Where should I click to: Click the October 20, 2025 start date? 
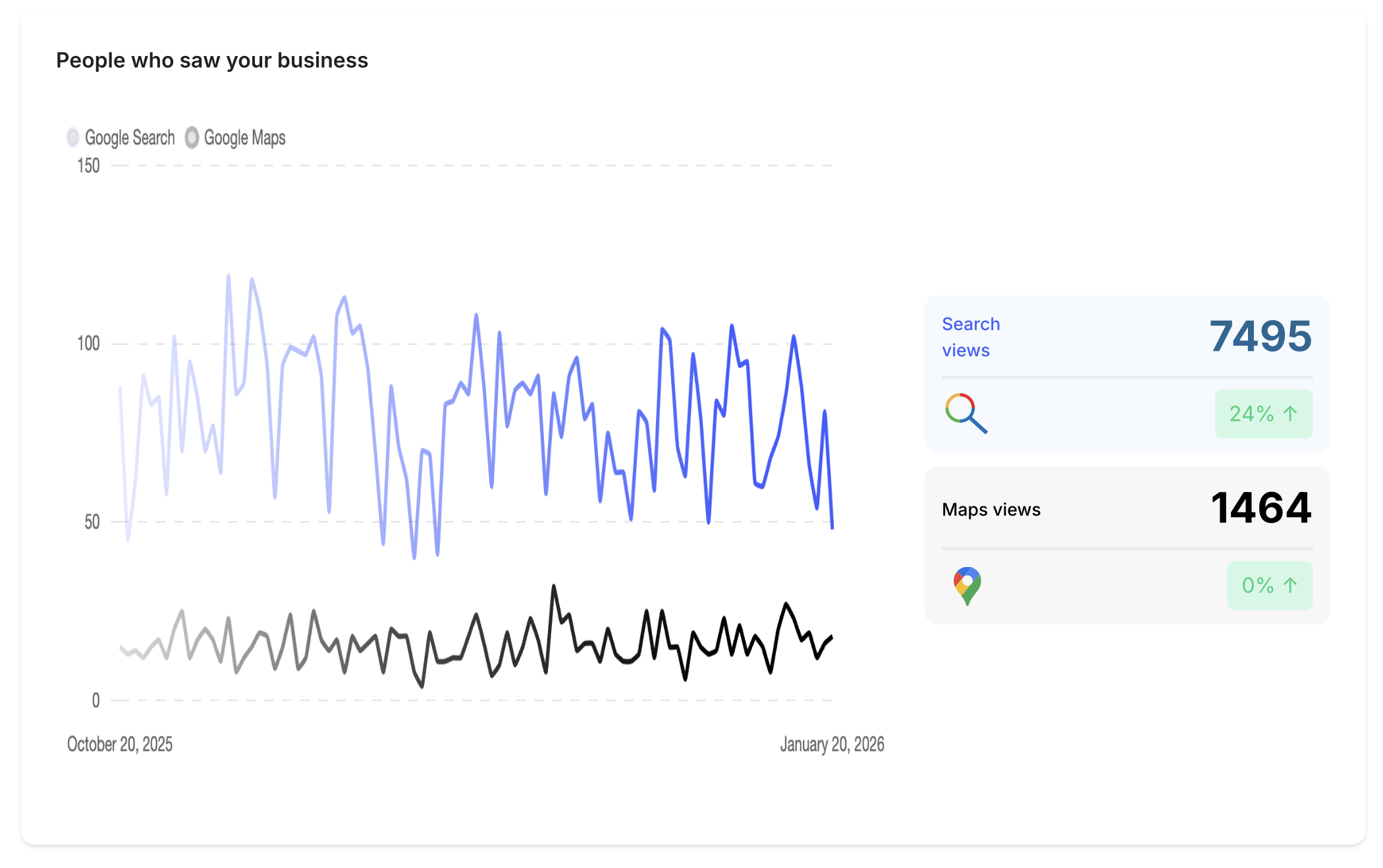click(x=120, y=744)
